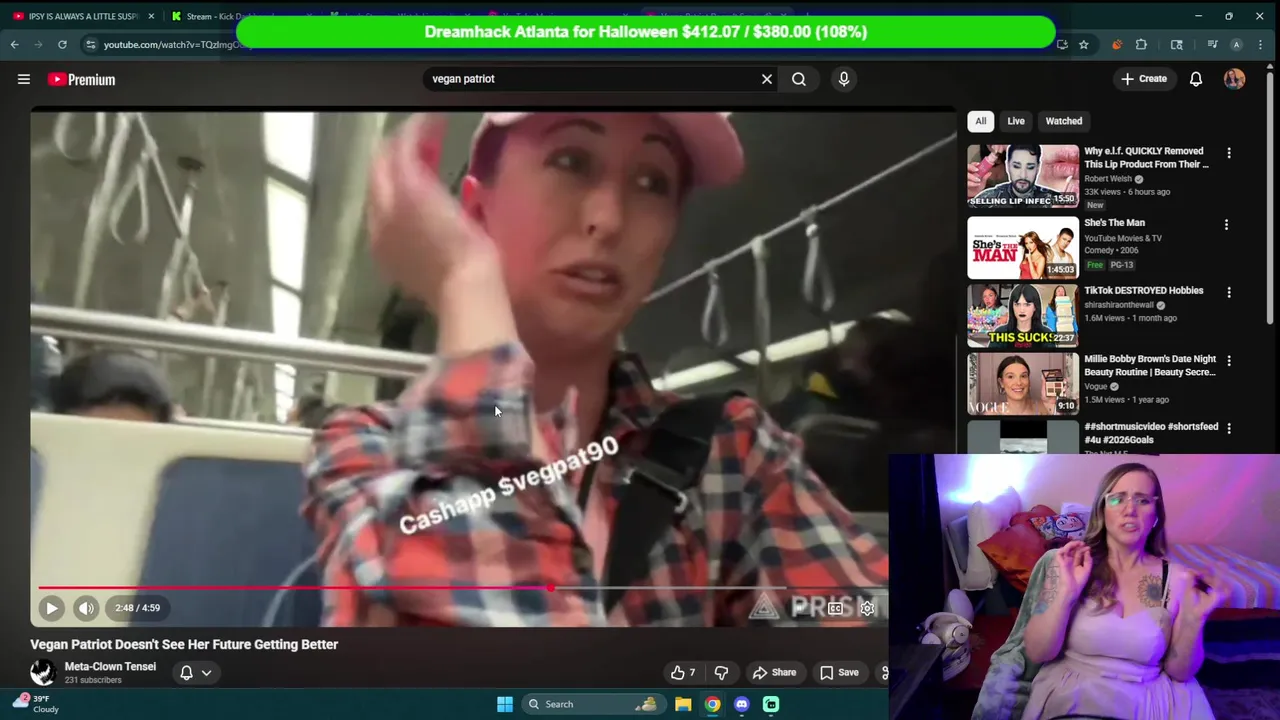Mute the video volume speaker
The height and width of the screenshot is (720, 1280).
coord(86,608)
